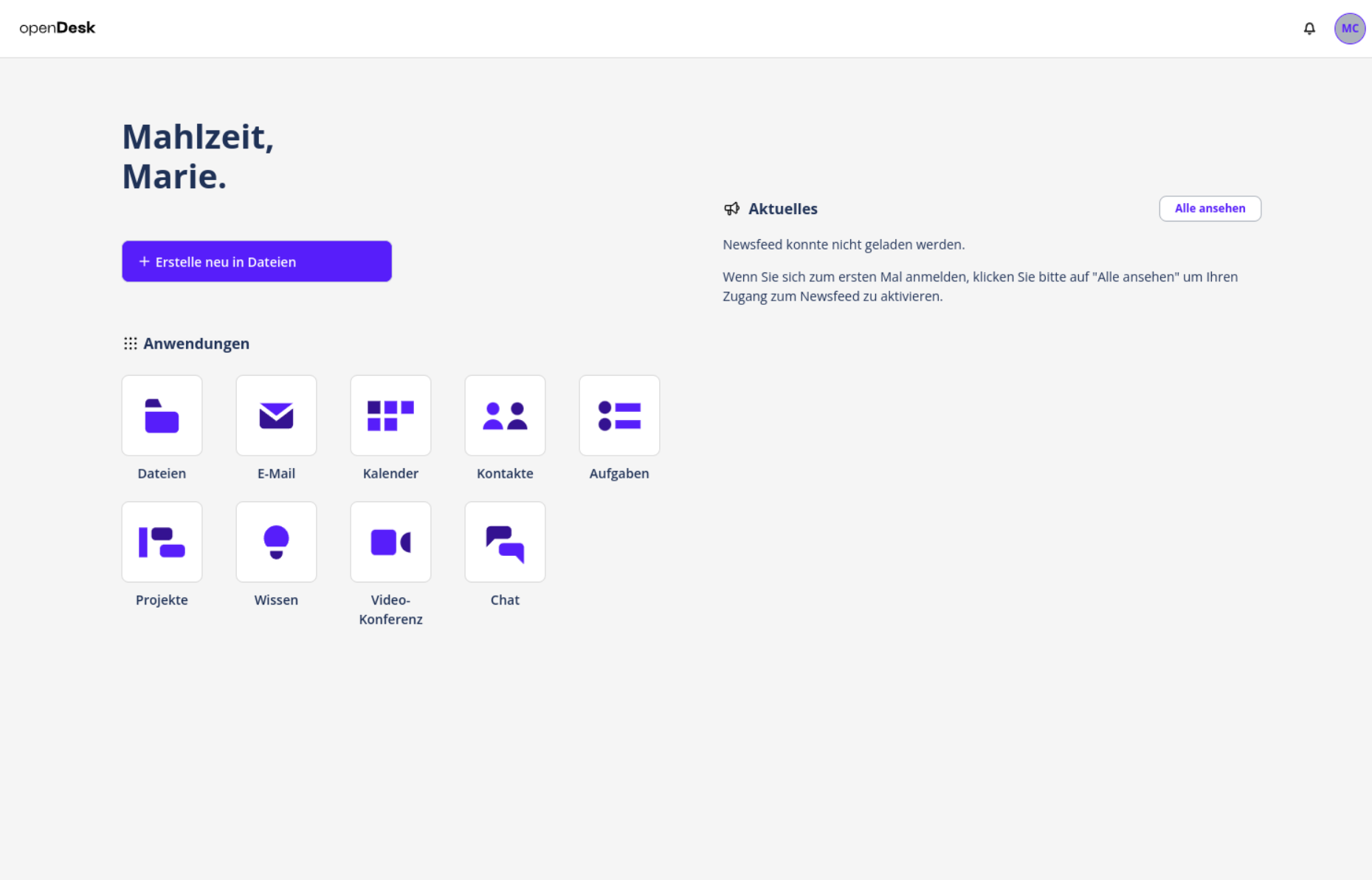The width and height of the screenshot is (1372, 880).
Task: Click 'Newsfeed konnte nicht geladen werden.' text
Action: (x=844, y=244)
